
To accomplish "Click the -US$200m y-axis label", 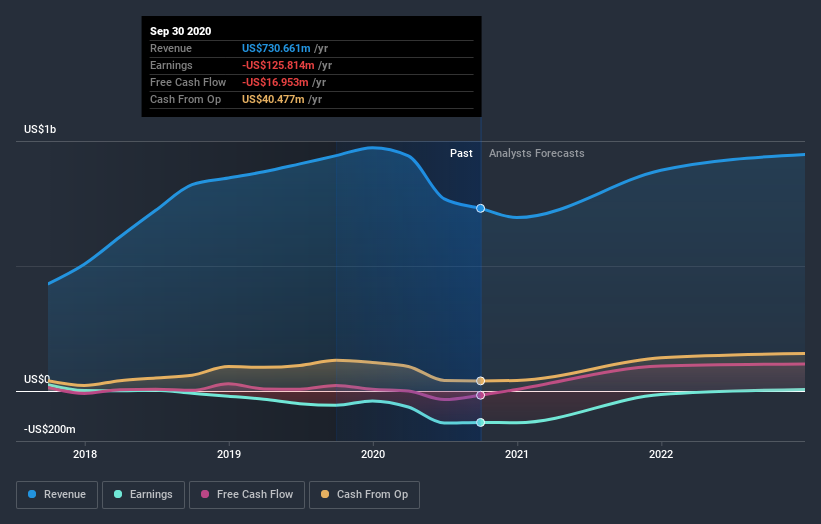I will 50,429.
